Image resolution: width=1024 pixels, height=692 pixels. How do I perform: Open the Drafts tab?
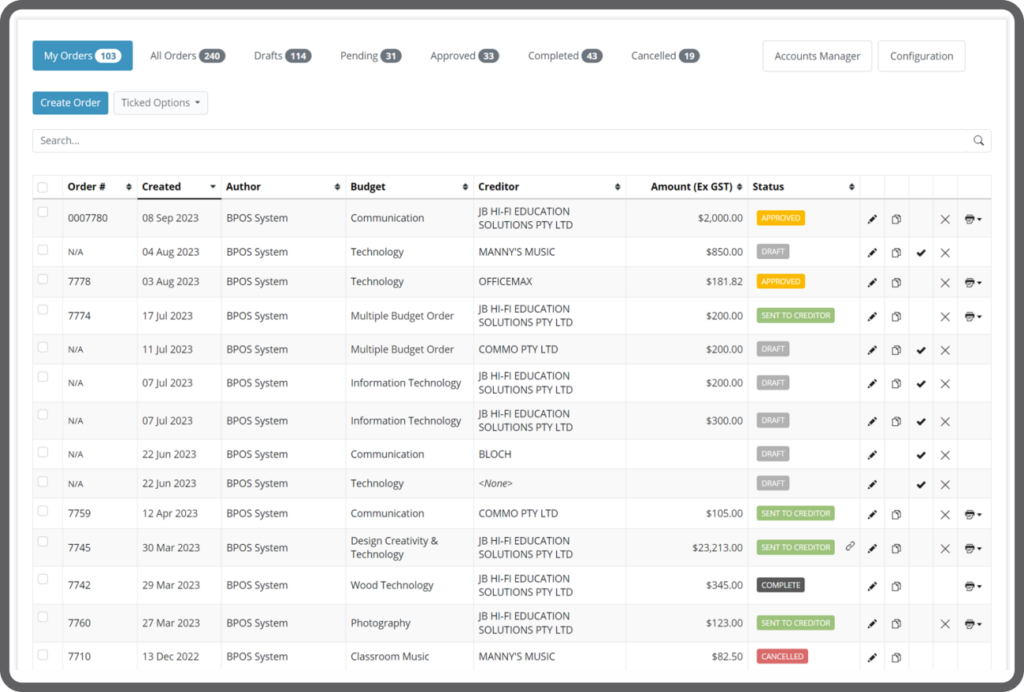[x=282, y=55]
